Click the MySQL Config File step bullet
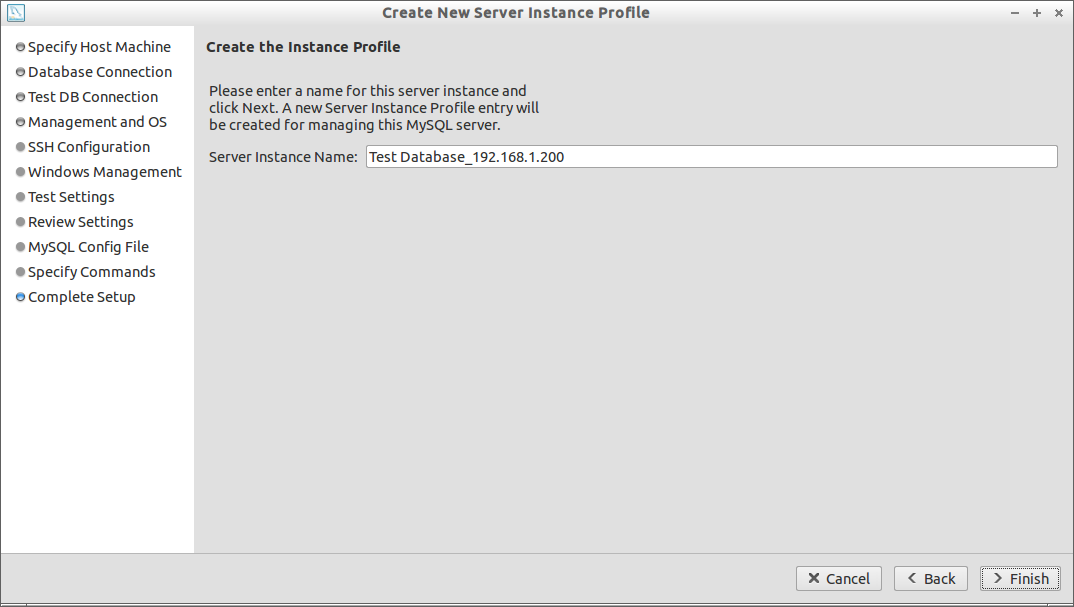 tap(21, 247)
